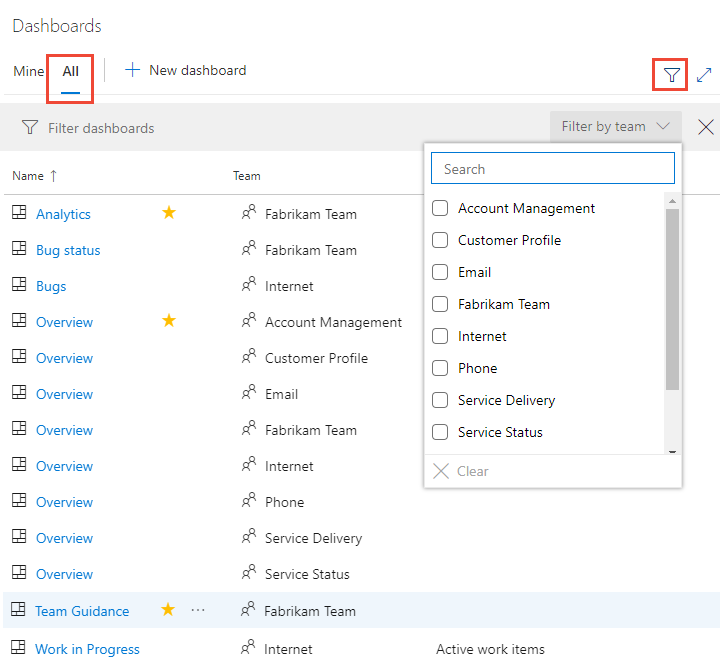Open the Work in Progress dashboard
The width and height of the screenshot is (720, 664).
tap(87, 649)
